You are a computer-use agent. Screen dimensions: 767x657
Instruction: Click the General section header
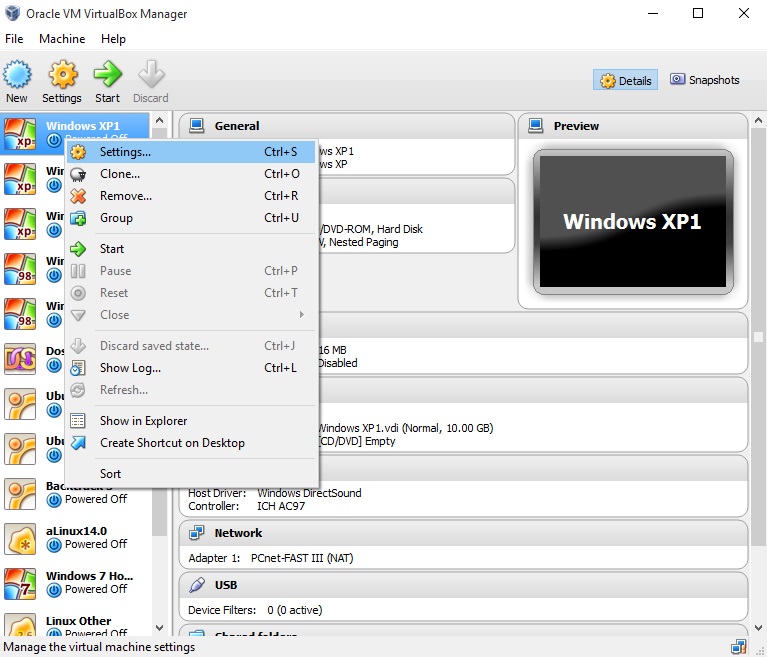click(x=347, y=126)
